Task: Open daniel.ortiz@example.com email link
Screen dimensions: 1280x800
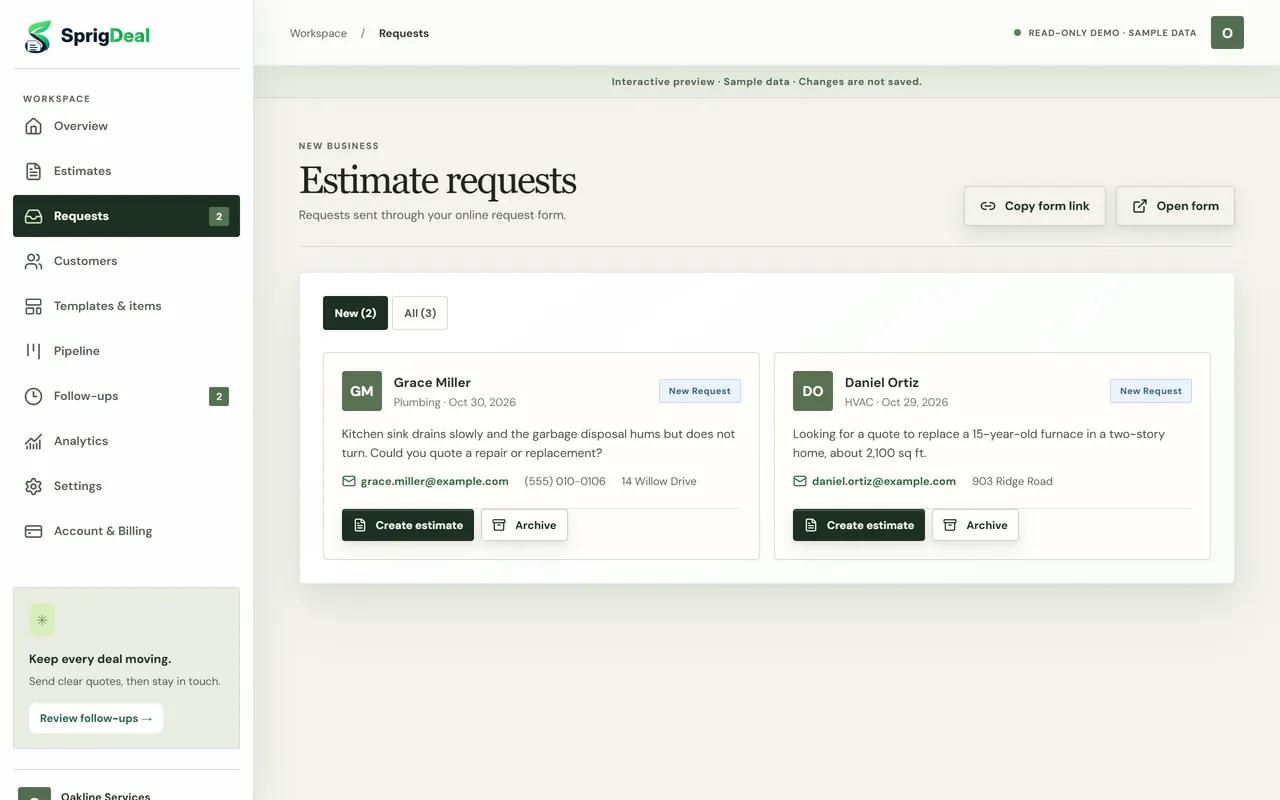Action: pos(884,481)
